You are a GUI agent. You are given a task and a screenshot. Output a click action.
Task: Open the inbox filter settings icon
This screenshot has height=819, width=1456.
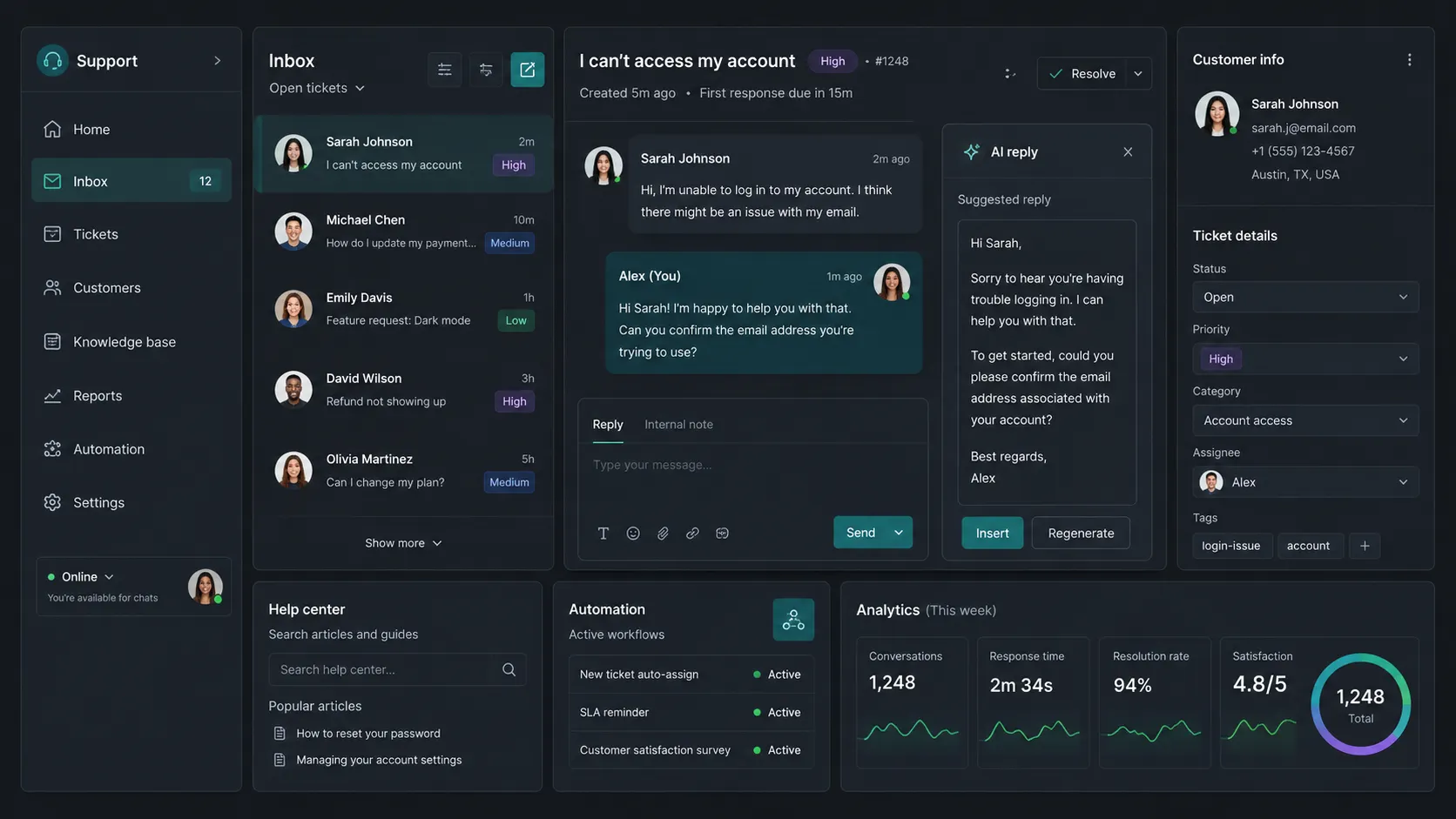(444, 70)
